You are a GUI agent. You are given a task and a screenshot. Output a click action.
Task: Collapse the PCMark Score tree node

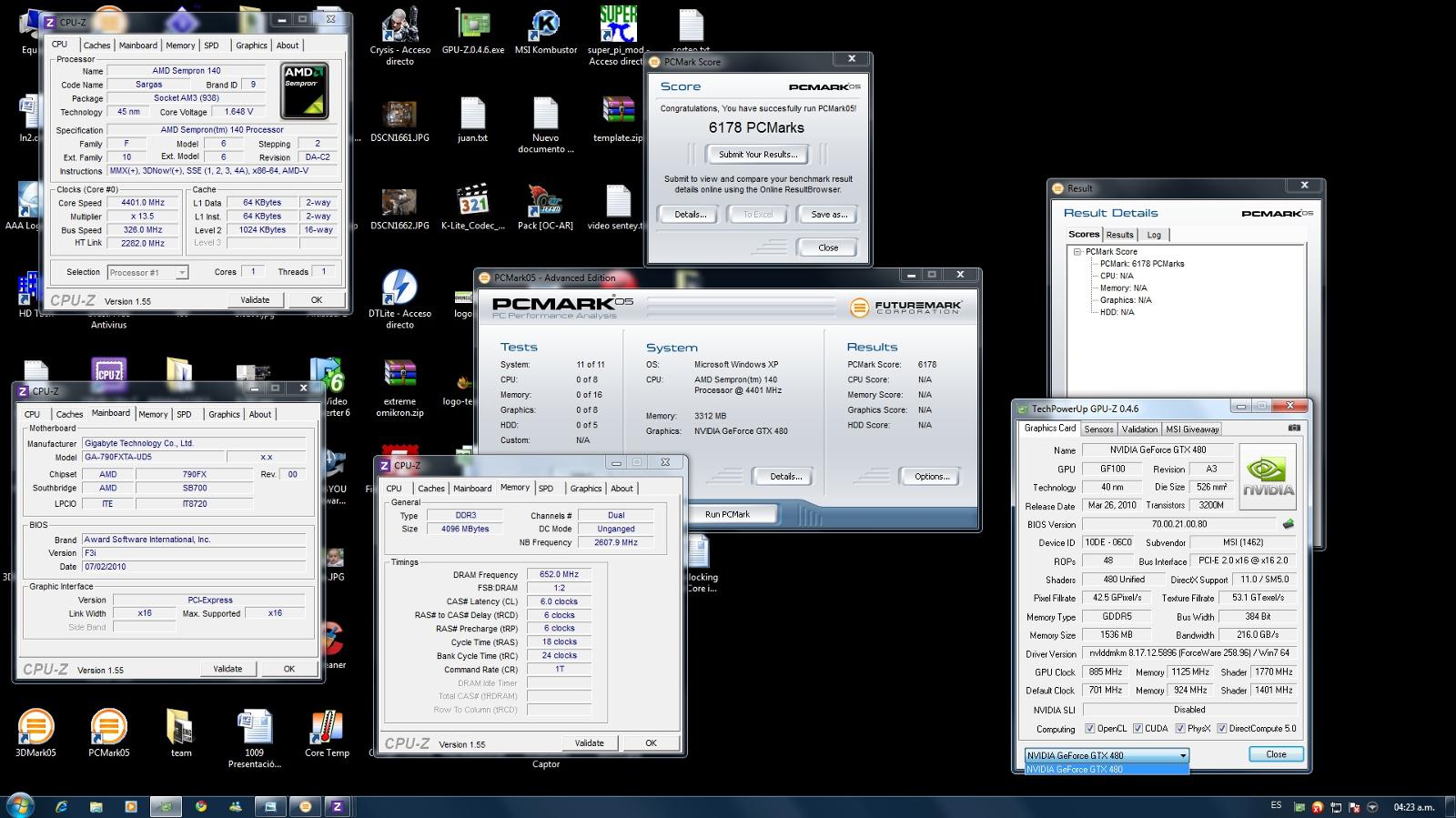coord(1077,251)
